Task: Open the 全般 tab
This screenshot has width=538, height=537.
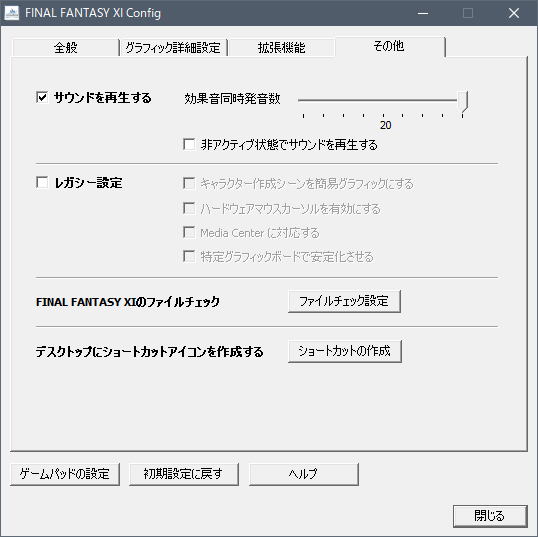Action: tap(66, 47)
